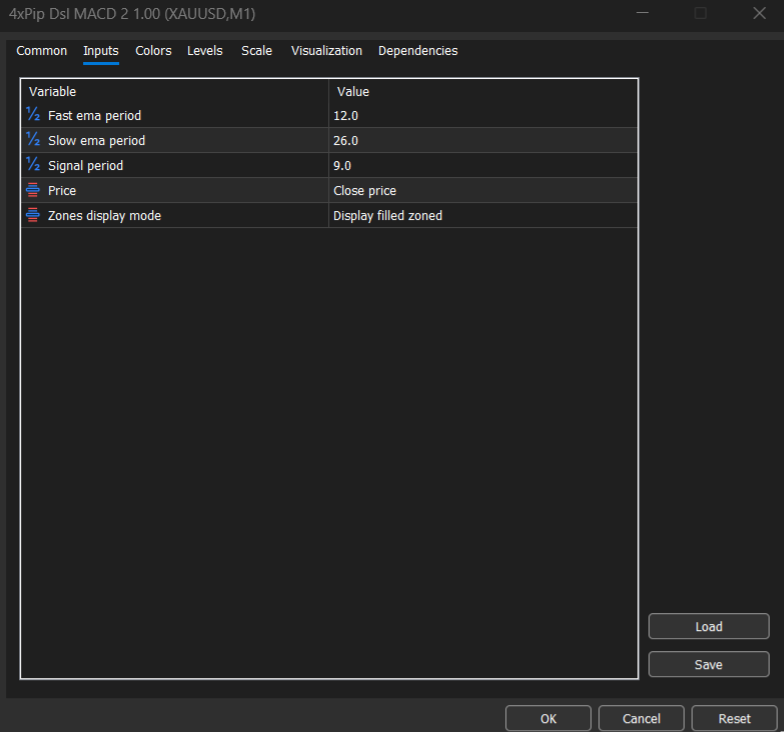
Task: Open the Dependencies tab
Action: [x=418, y=51]
